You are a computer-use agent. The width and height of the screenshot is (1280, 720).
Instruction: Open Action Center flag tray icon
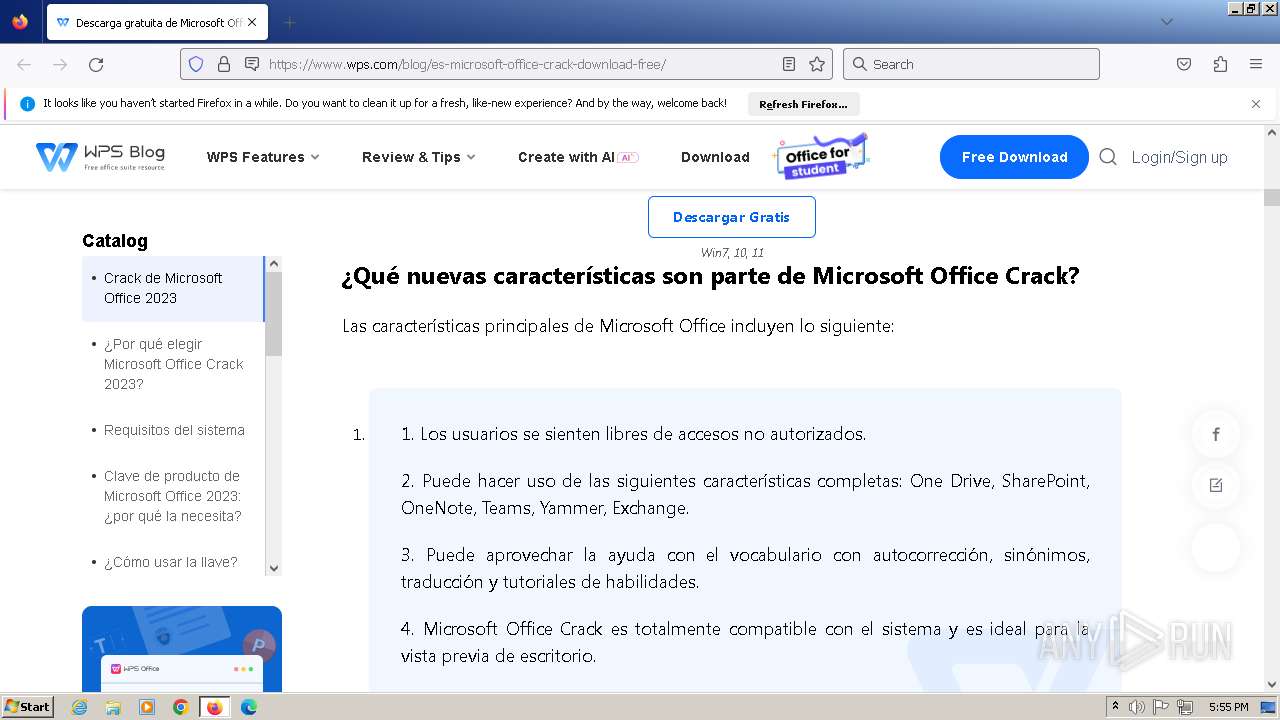point(1161,707)
